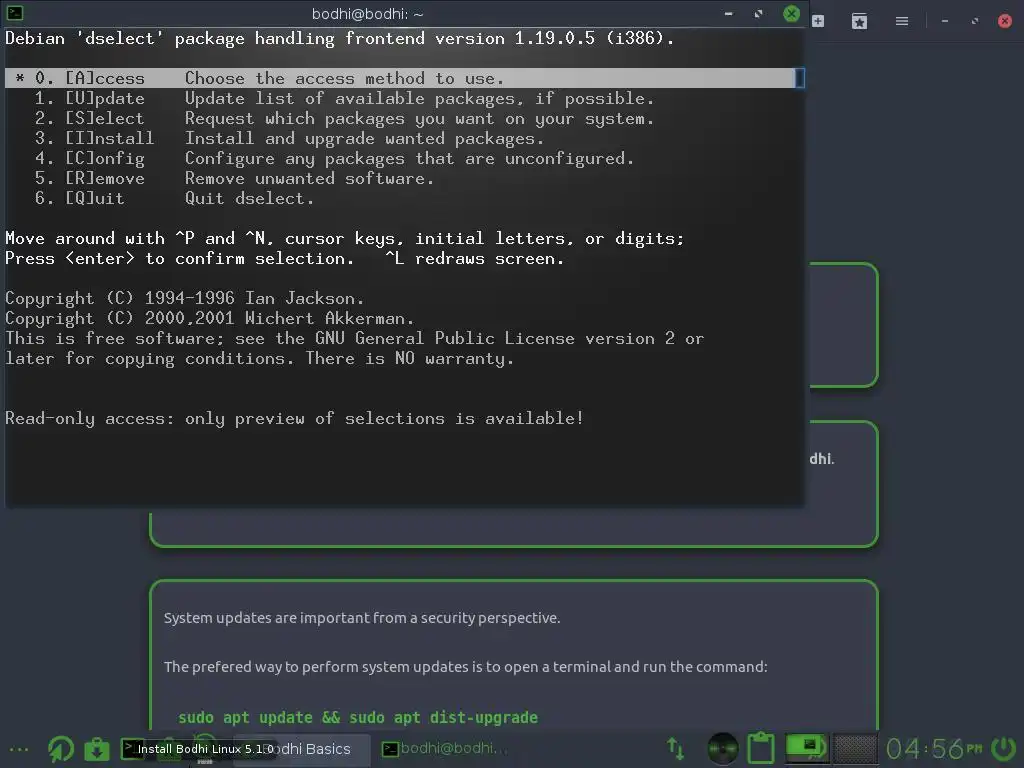Screen dimensions: 1024x768
Task: Click the 'sudo apt update && sudo apt dist-upgrade' command
Action: [358, 718]
